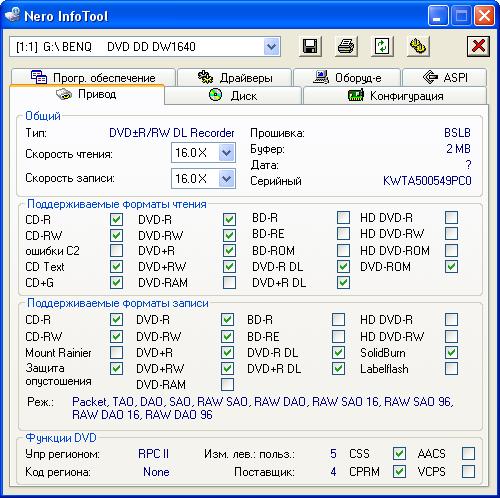Toggle the CSS checkbox in Функции DVD

pyautogui.click(x=399, y=454)
